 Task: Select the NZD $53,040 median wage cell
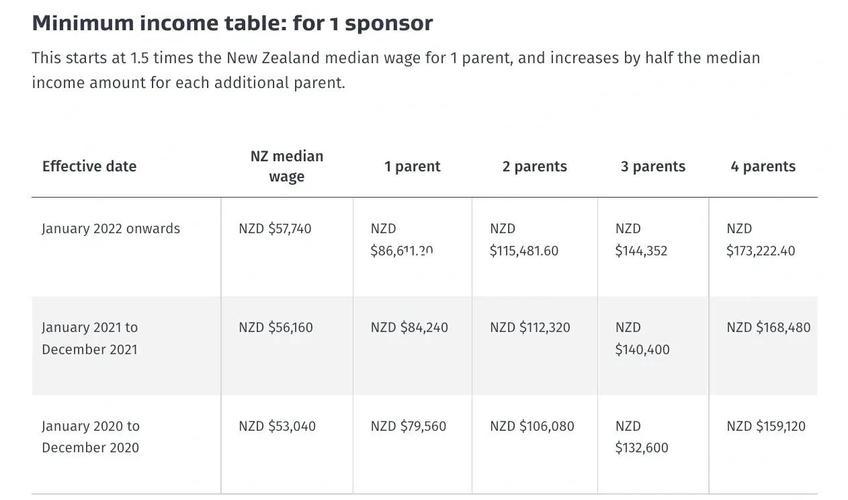click(x=277, y=426)
